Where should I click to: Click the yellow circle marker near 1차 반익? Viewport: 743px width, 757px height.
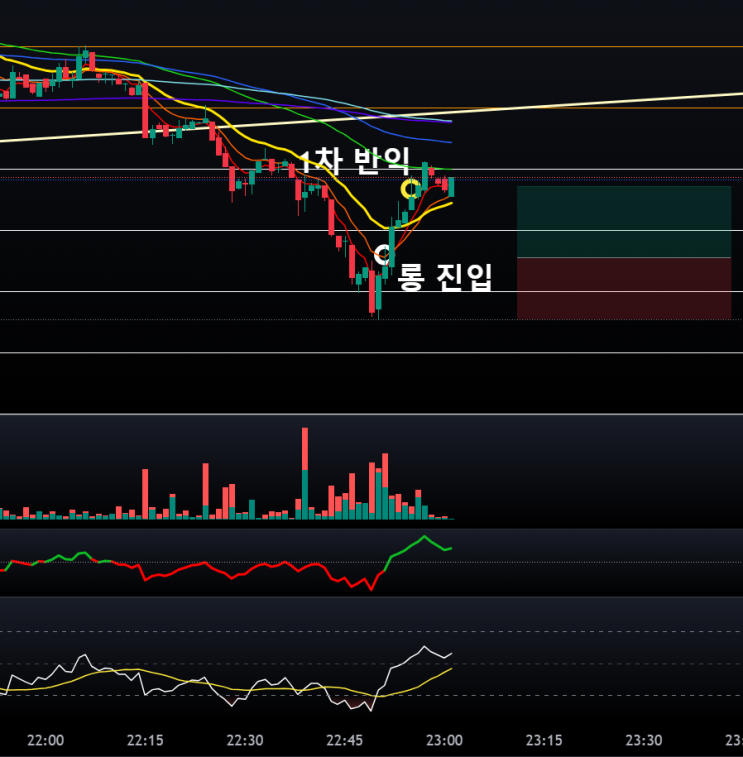410,189
